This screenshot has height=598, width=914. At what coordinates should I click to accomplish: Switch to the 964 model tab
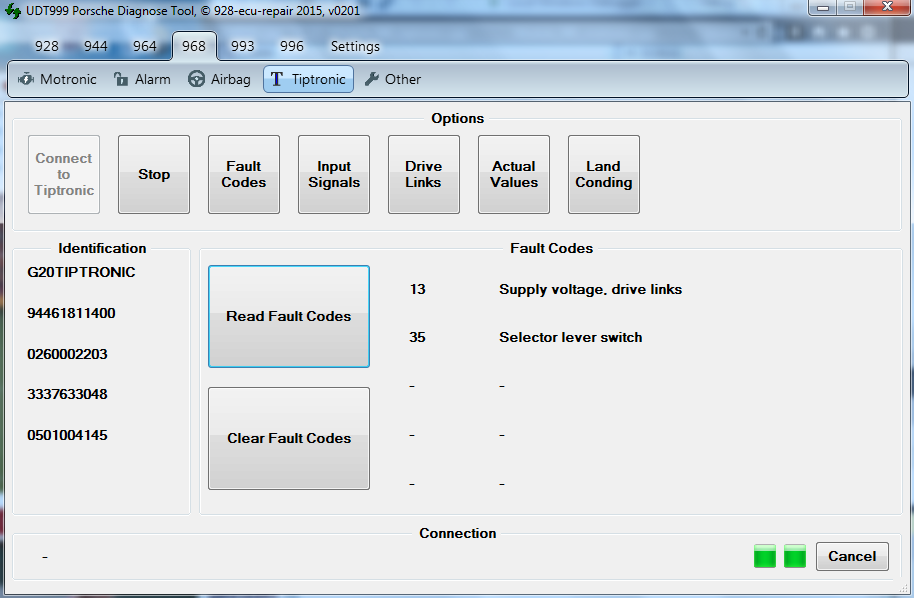pos(145,46)
